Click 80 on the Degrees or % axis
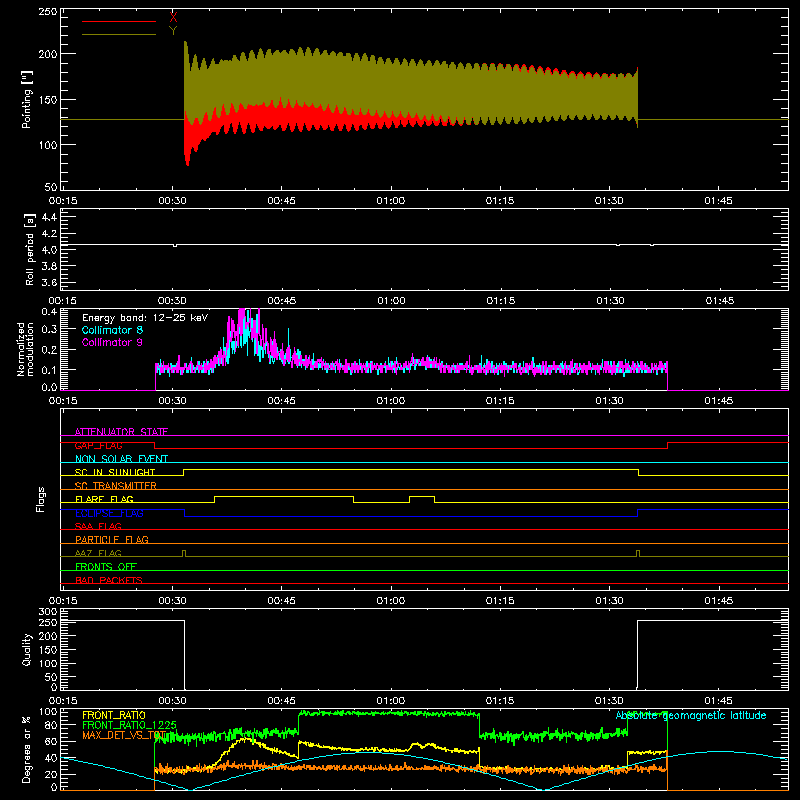This screenshot has height=800, width=800. point(51,725)
